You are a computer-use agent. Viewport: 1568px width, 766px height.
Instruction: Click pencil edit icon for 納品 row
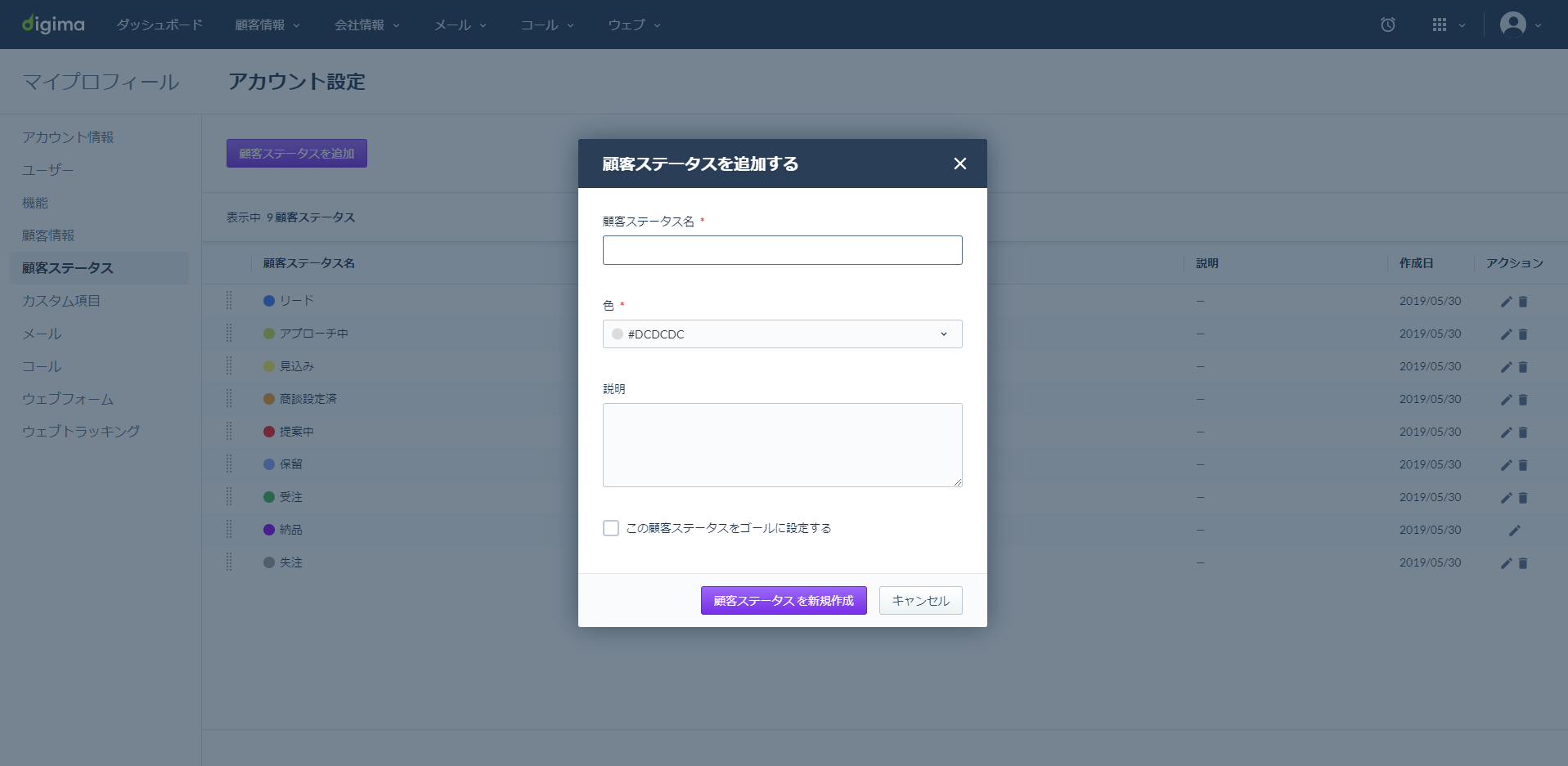1514,531
